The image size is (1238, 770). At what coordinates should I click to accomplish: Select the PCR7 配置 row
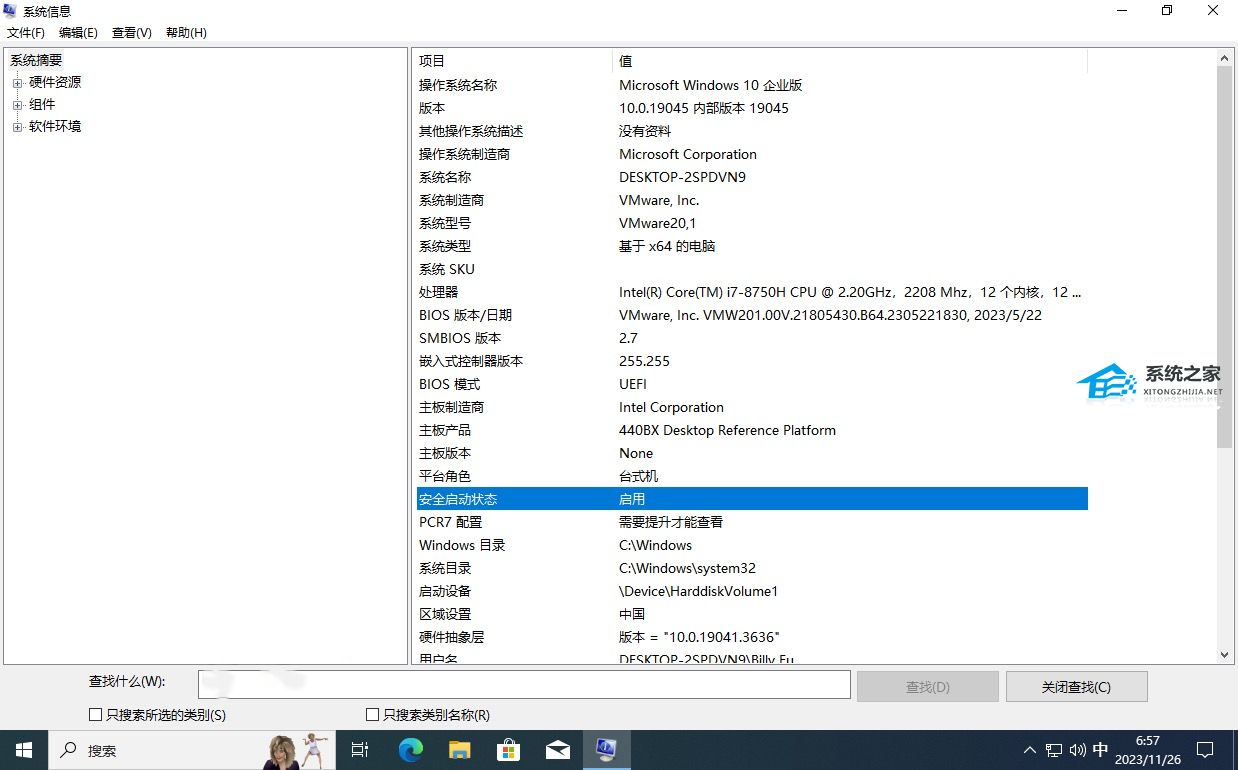coord(751,522)
